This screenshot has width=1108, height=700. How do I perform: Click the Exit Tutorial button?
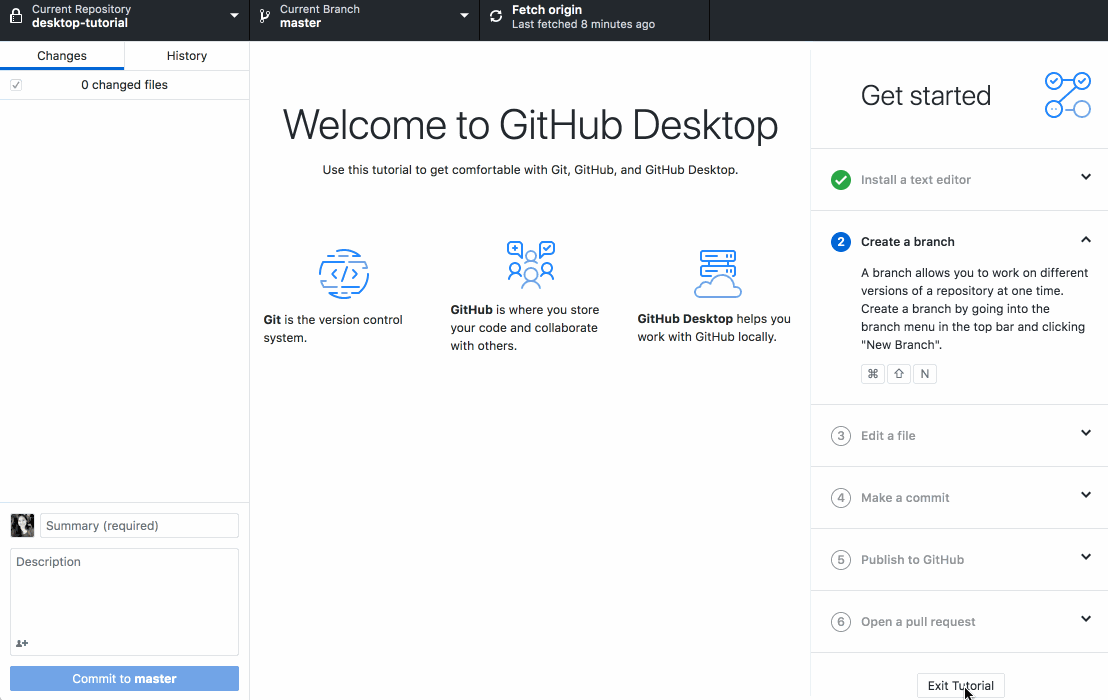tap(960, 685)
